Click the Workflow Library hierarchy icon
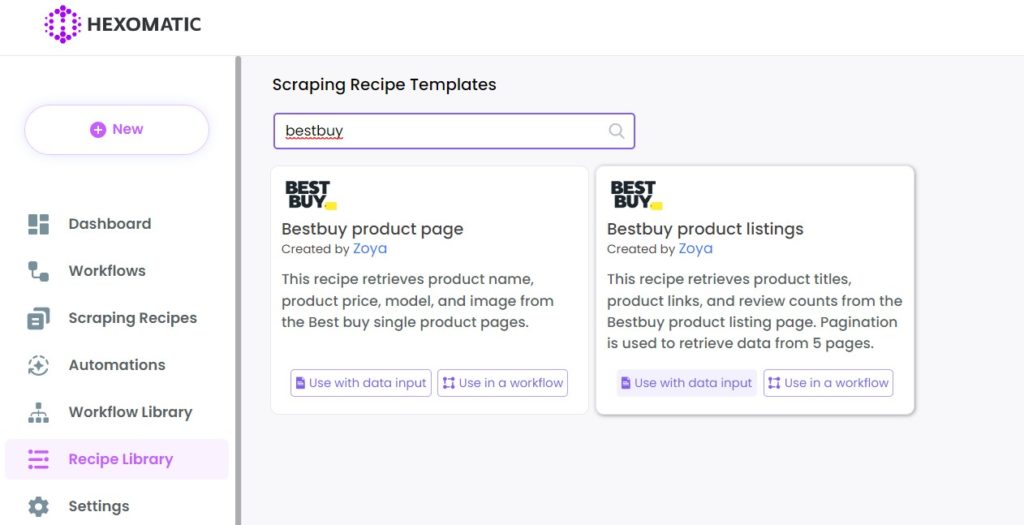This screenshot has width=1024, height=525. pyautogui.click(x=39, y=413)
